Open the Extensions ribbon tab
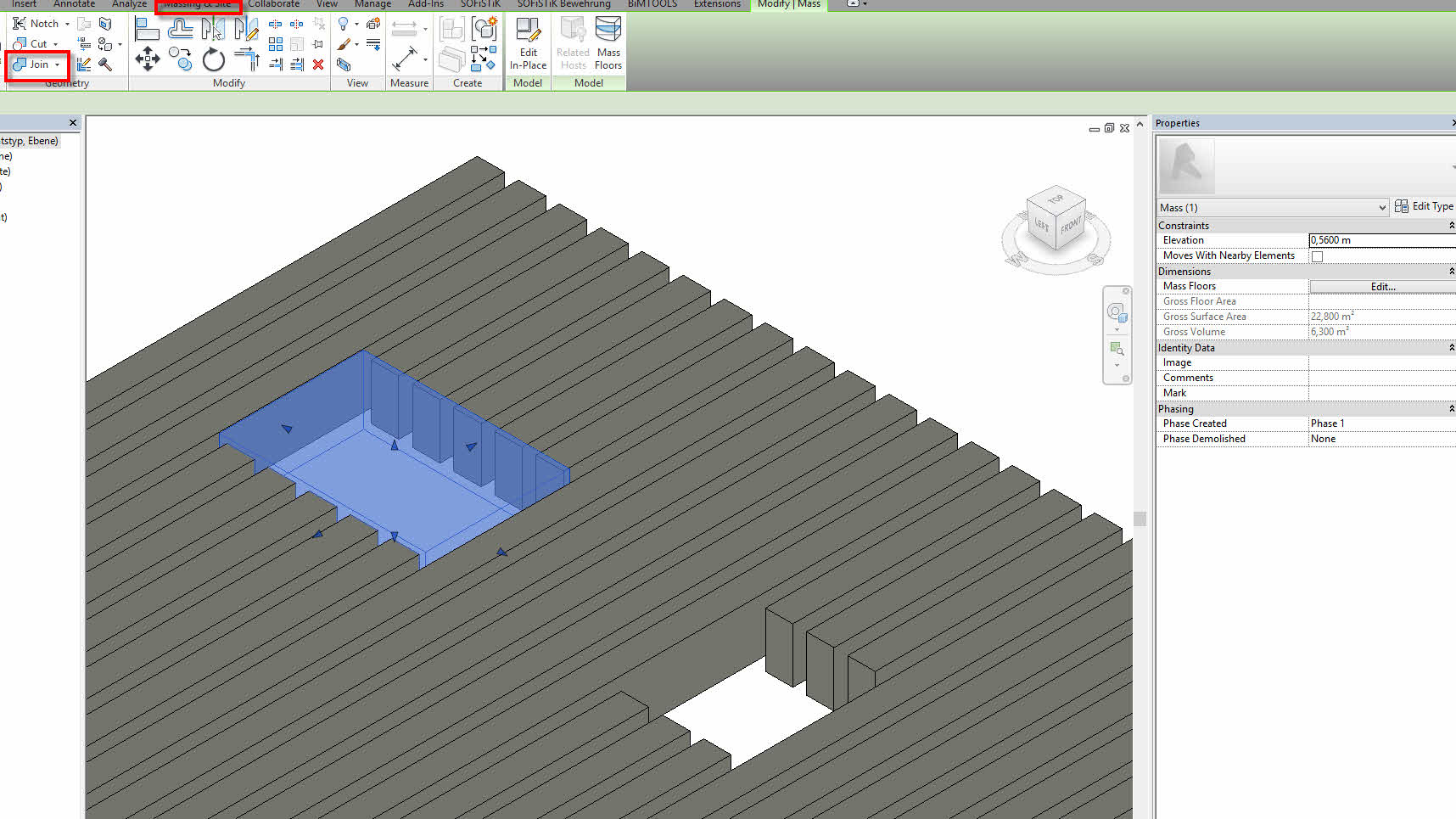Screen dimensions: 1456x819 tap(717, 4)
